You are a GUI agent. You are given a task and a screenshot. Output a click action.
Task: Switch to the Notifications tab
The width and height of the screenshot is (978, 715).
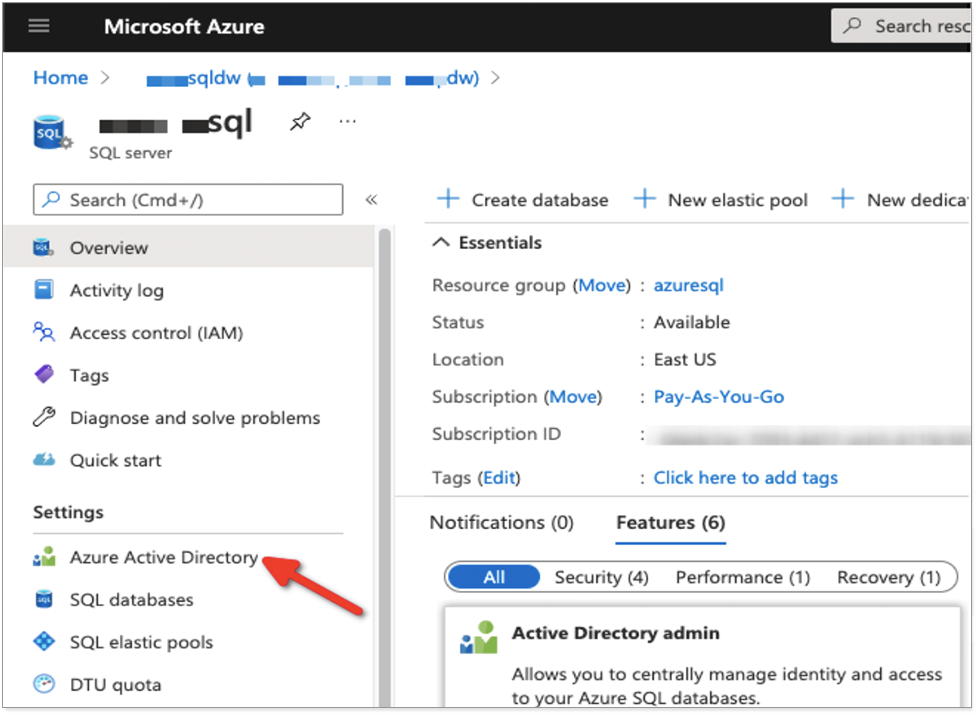pos(502,522)
